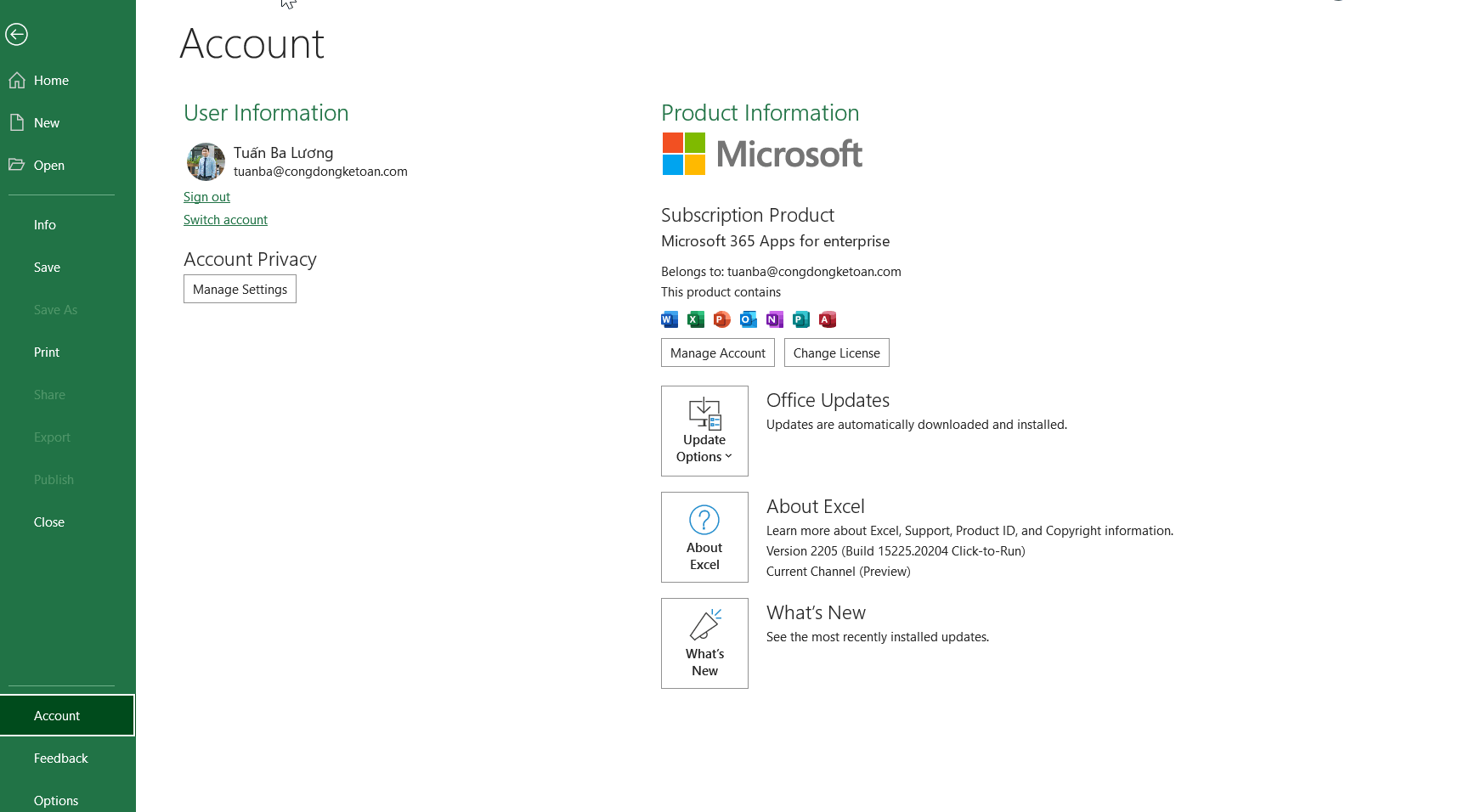Click the Office Updates heading

tap(828, 400)
